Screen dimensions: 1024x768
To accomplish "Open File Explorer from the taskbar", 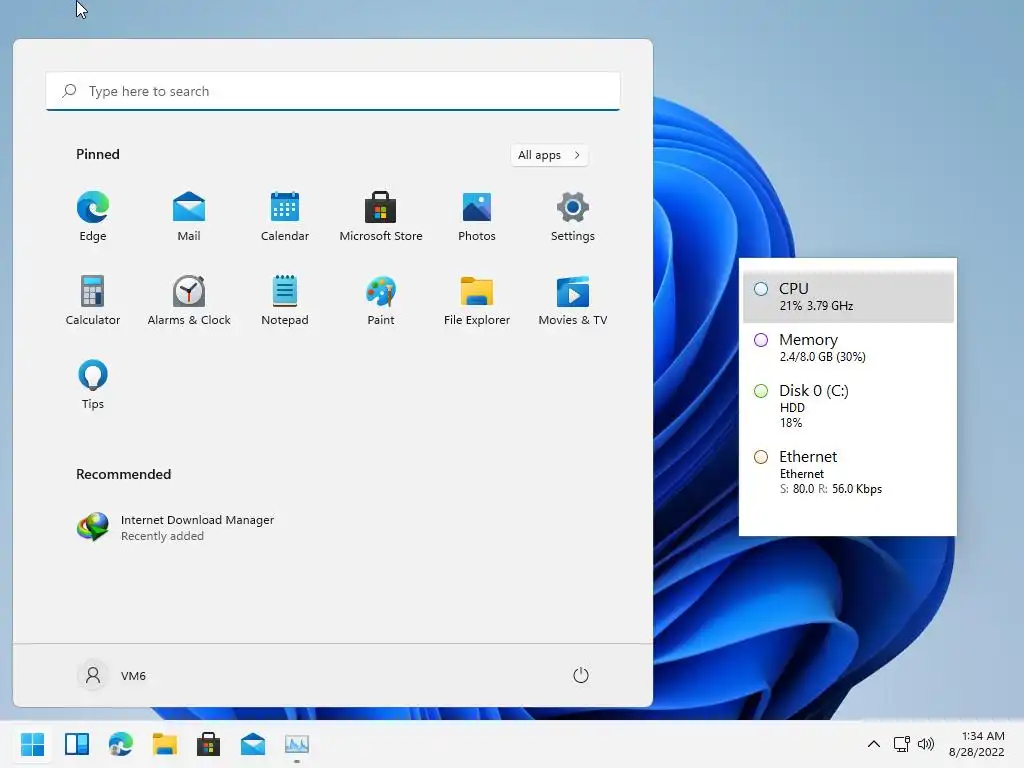I will pos(165,744).
